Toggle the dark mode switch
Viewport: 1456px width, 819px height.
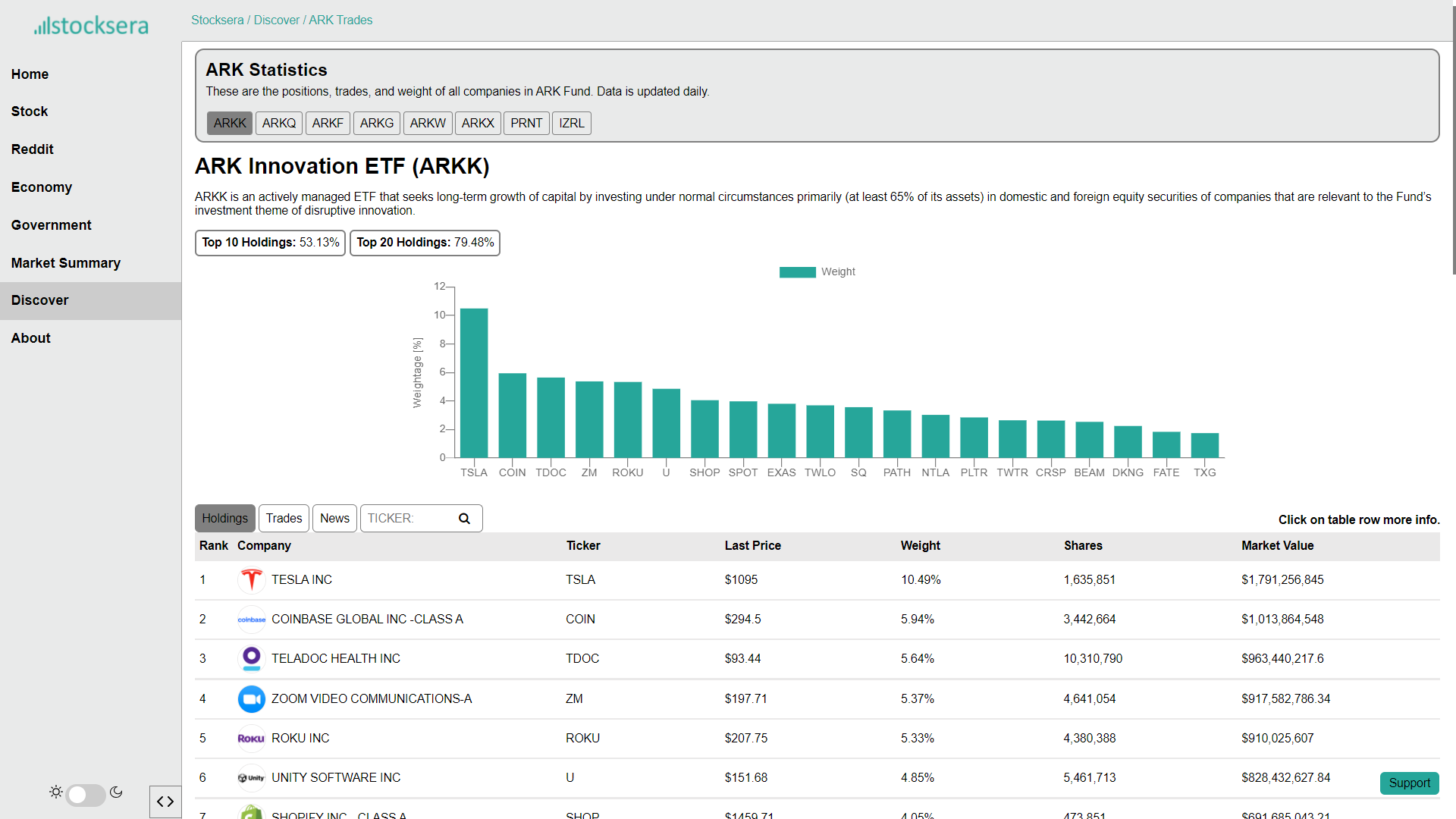pos(85,794)
